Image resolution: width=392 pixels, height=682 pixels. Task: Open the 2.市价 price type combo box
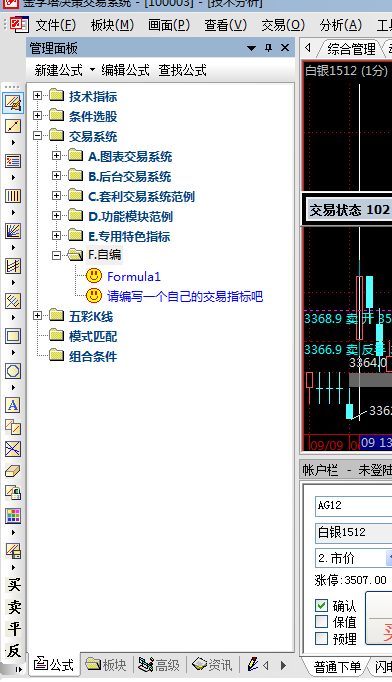(x=354, y=558)
